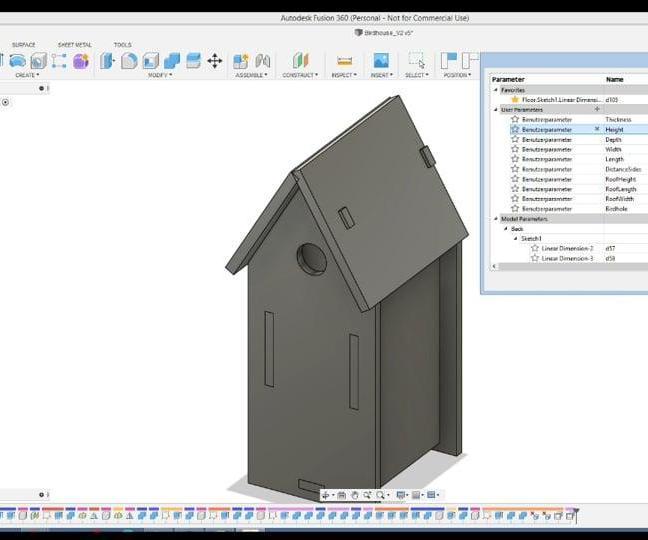Select the Combine tool in Modify
Image resolution: width=648 pixels, height=540 pixels.
tap(172, 61)
